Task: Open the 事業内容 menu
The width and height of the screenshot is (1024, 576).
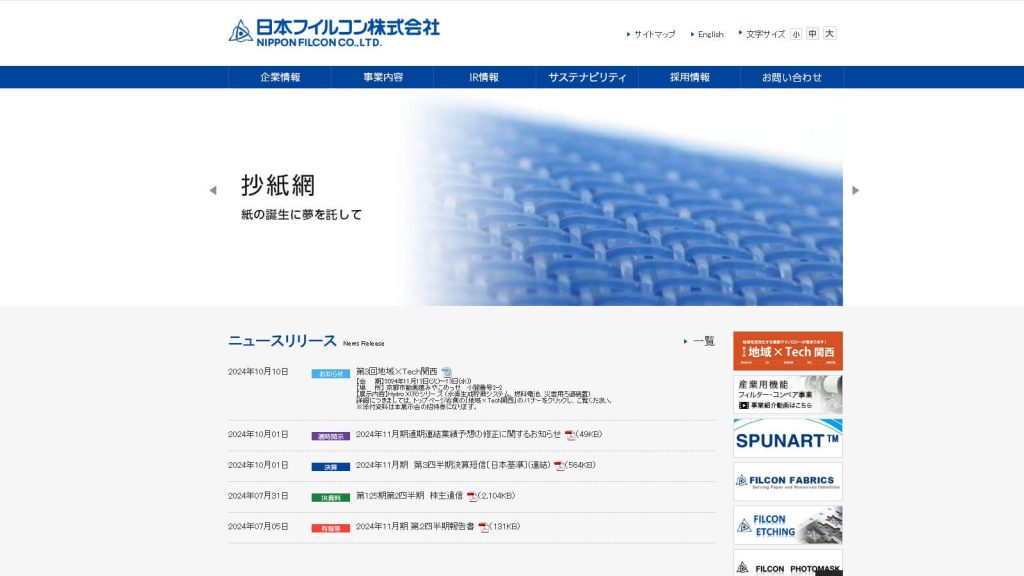Action: tap(383, 77)
